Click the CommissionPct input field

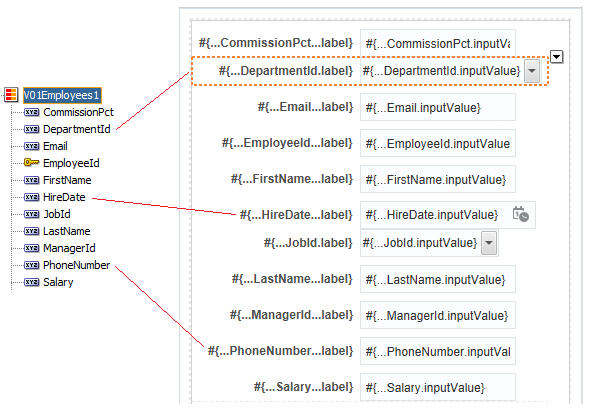click(438, 43)
